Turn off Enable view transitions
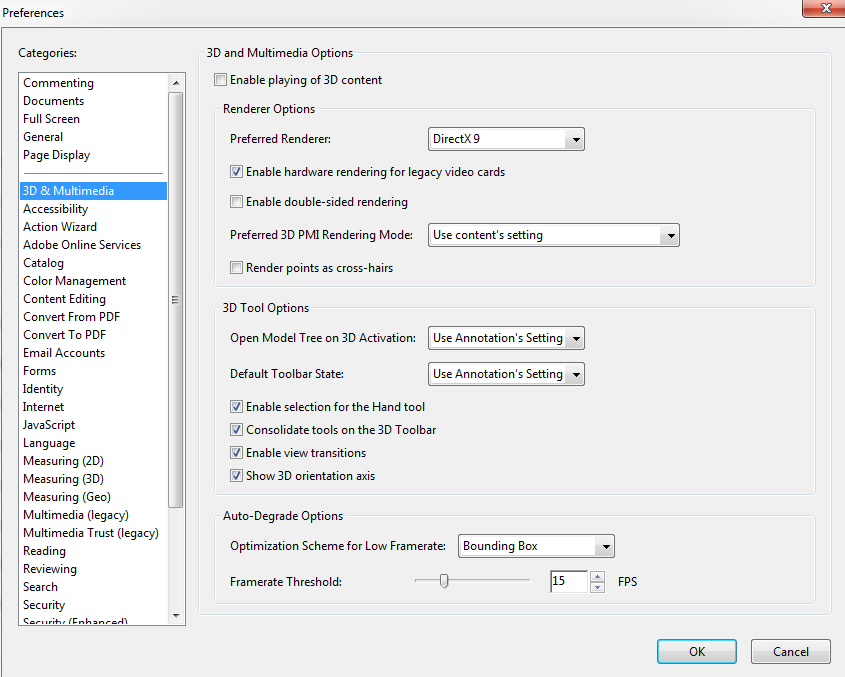This screenshot has height=677, width=845. [236, 452]
